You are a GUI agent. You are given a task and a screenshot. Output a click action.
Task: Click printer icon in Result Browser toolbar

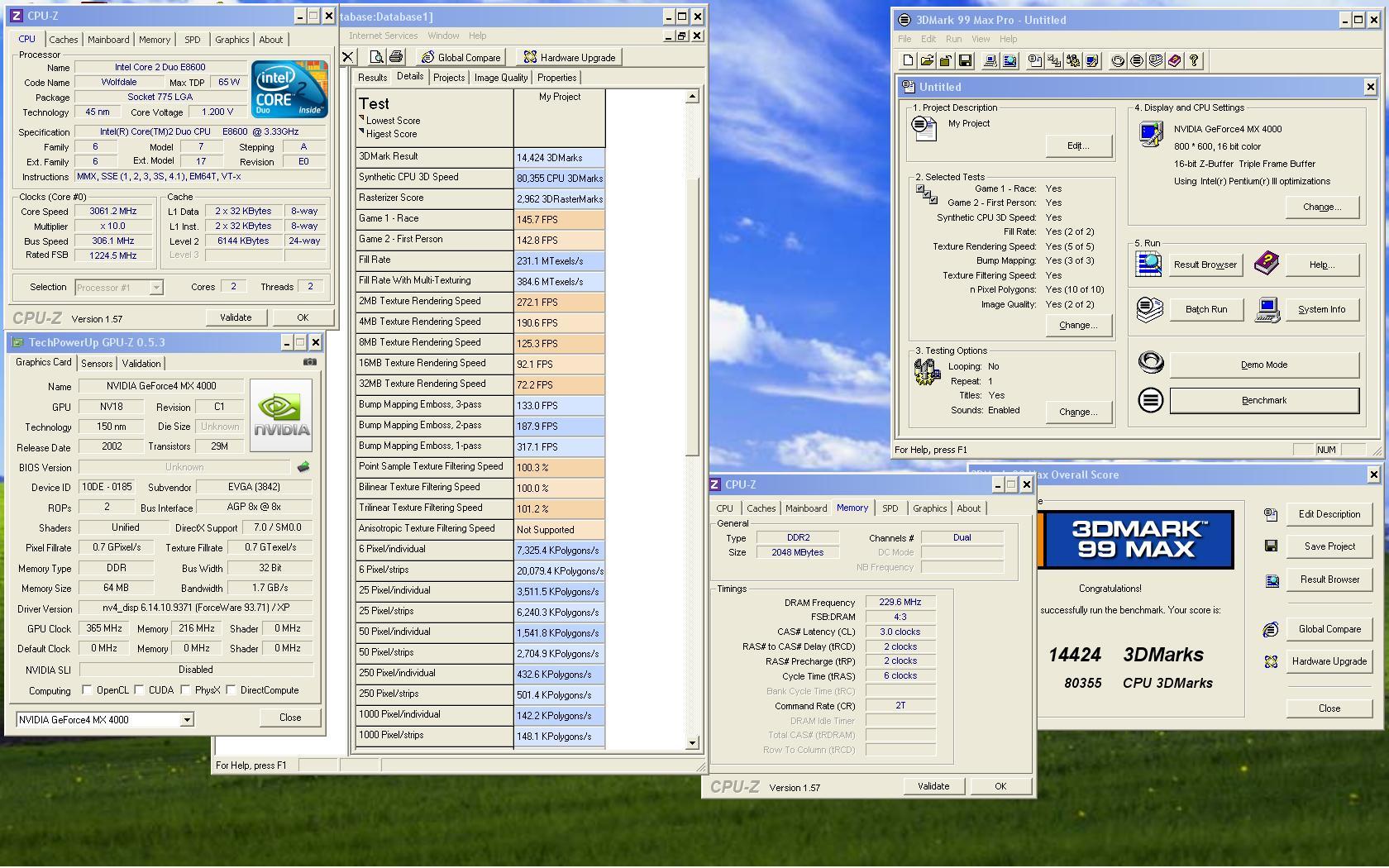395,57
